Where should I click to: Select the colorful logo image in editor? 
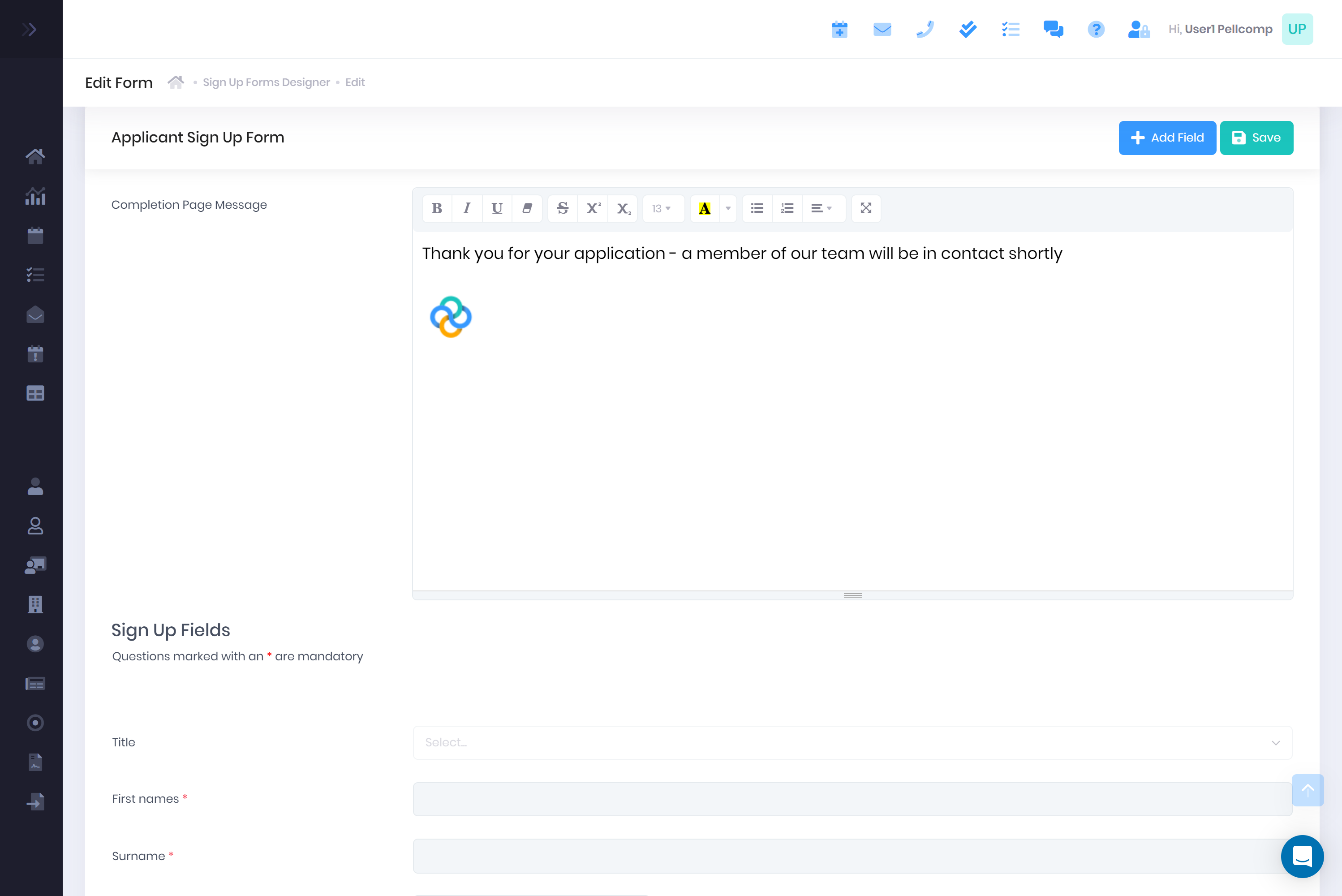click(x=451, y=317)
